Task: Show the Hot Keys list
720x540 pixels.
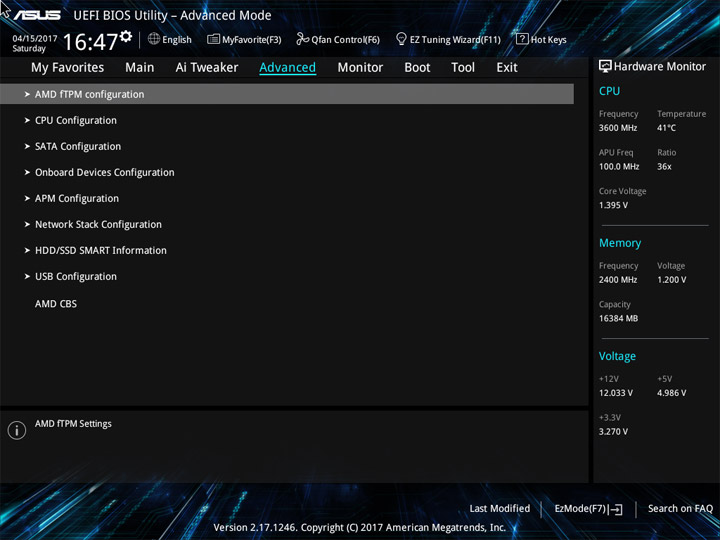Action: point(541,39)
